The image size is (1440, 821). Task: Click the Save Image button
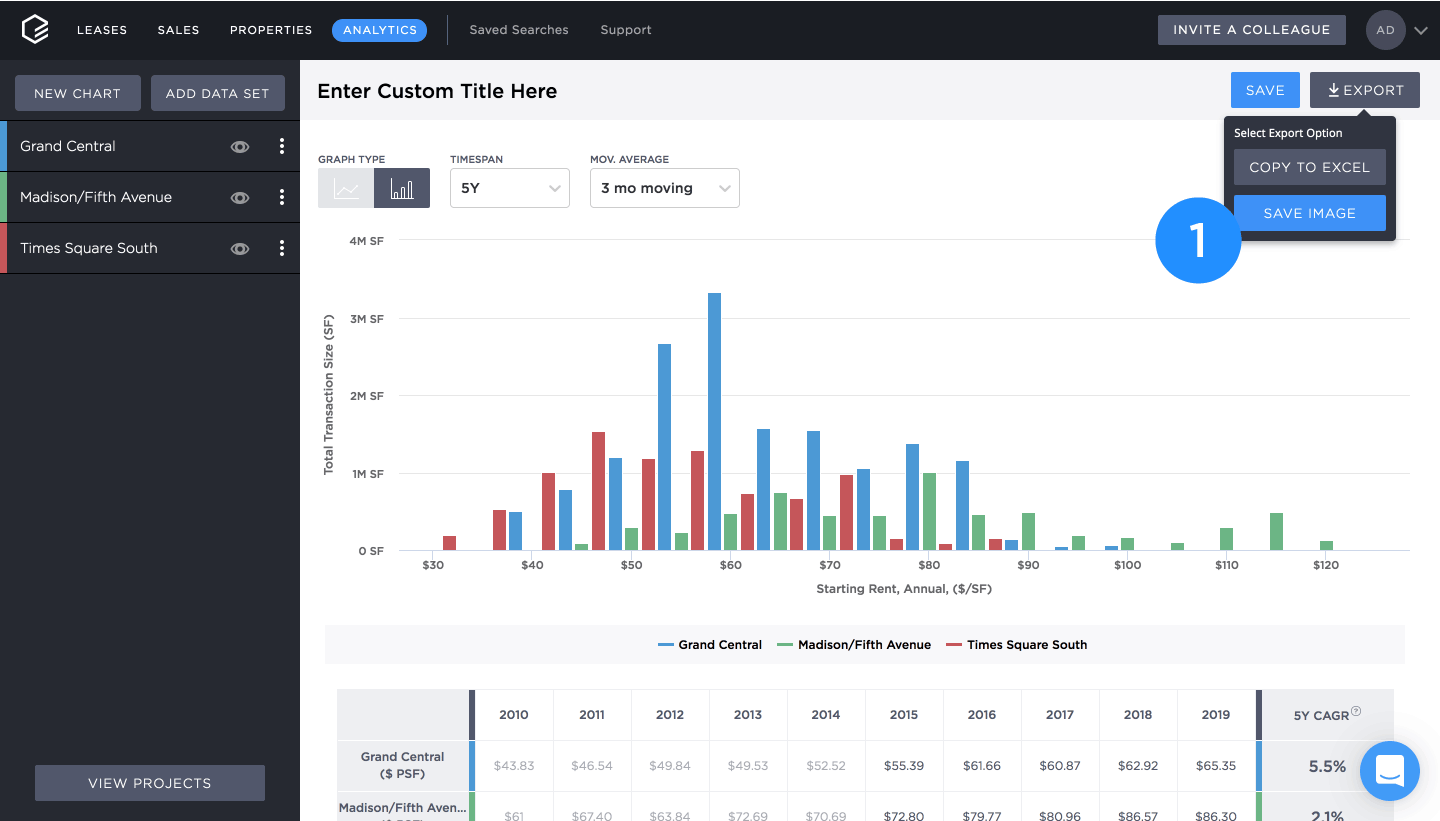[1309, 212]
